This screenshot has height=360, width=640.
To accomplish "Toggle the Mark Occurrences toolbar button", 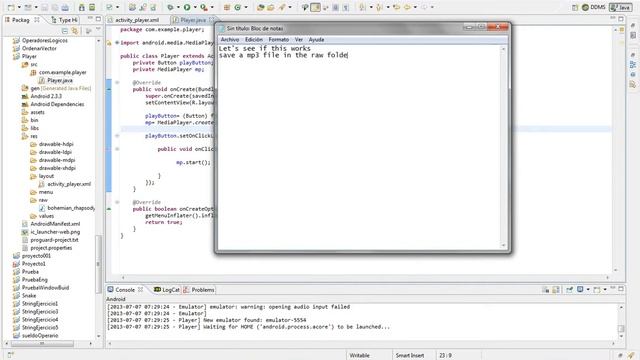I will pyautogui.click(x=315, y=7).
